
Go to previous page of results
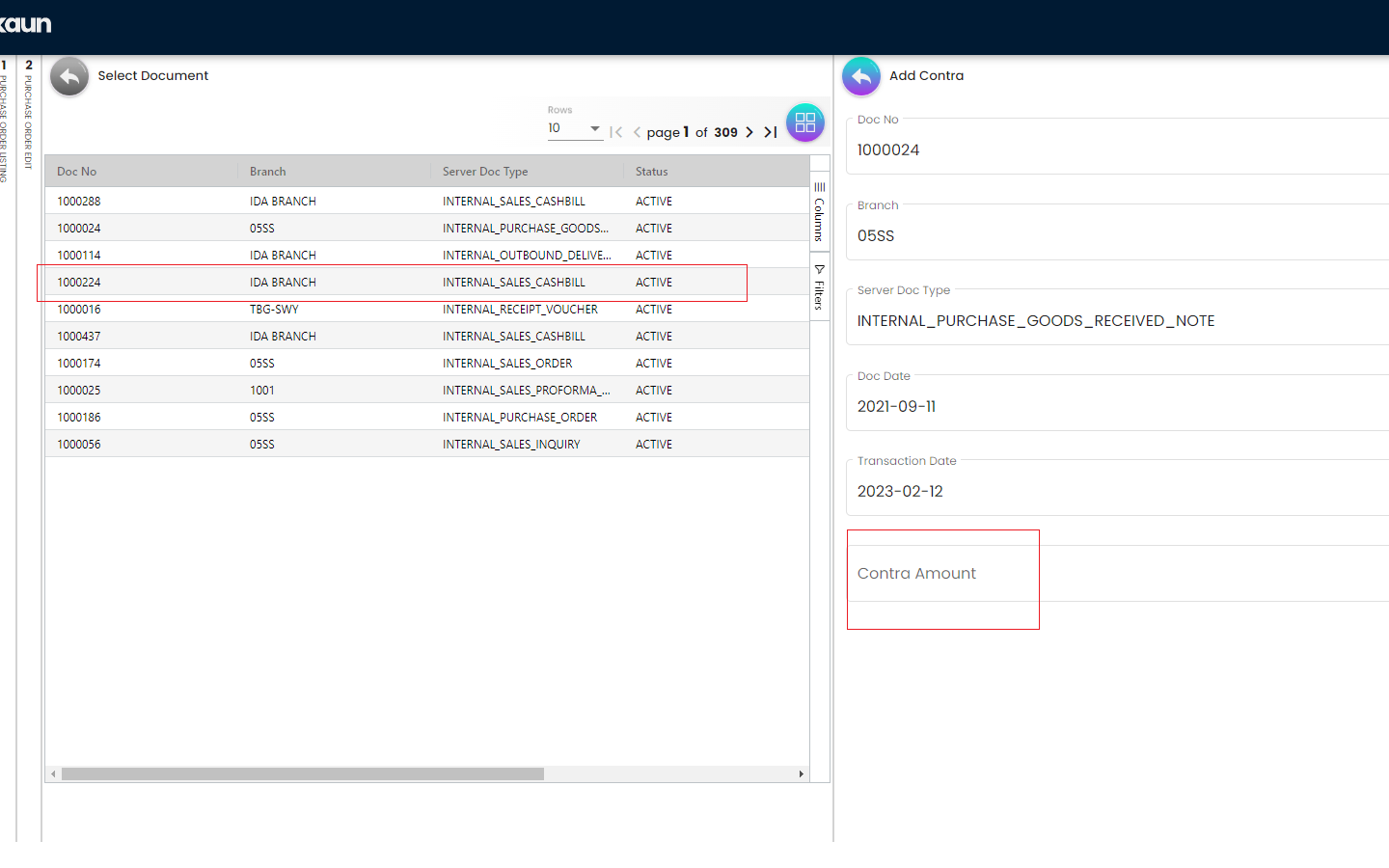[x=637, y=132]
